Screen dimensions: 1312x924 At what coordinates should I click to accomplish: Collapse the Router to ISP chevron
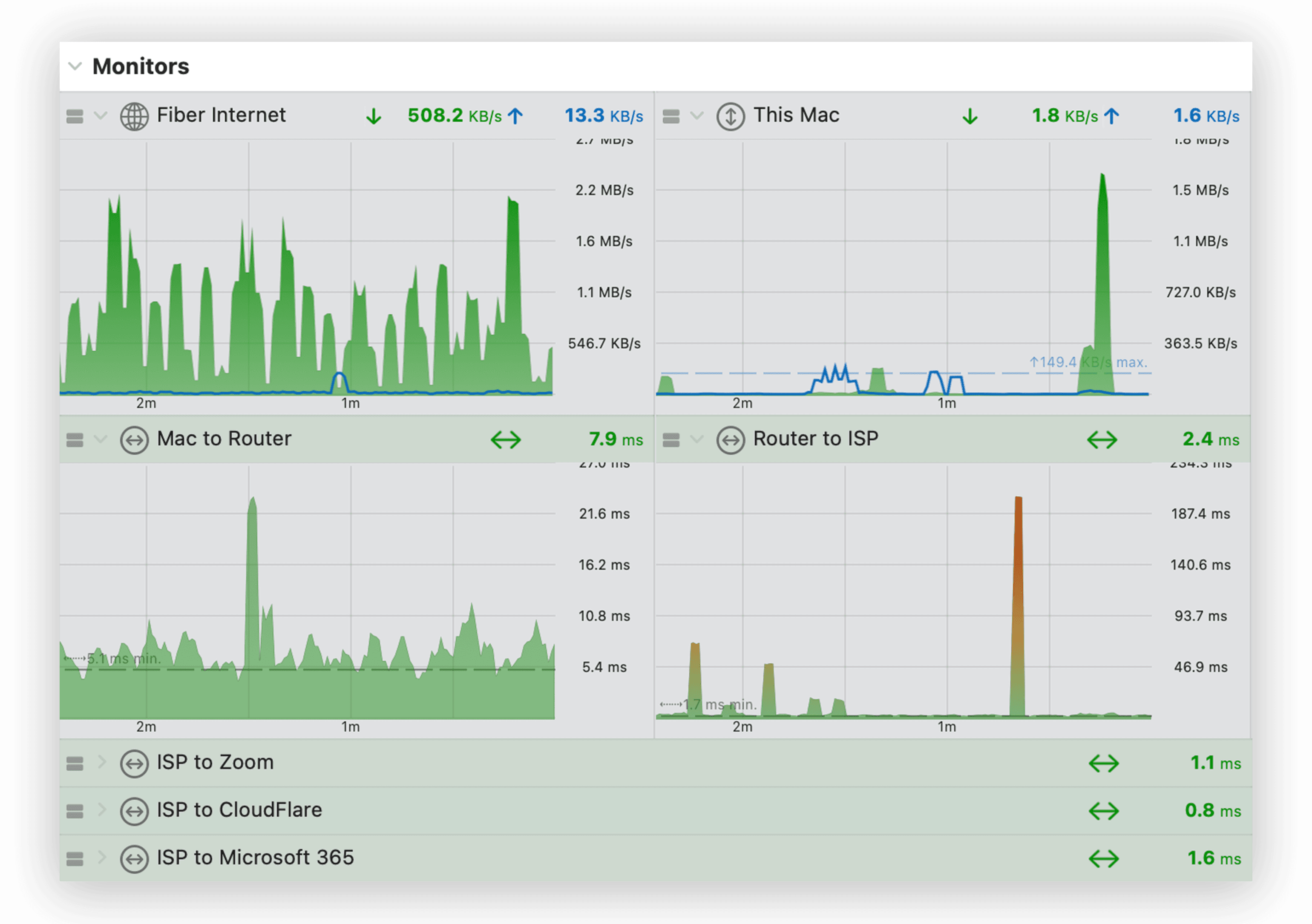click(x=697, y=439)
